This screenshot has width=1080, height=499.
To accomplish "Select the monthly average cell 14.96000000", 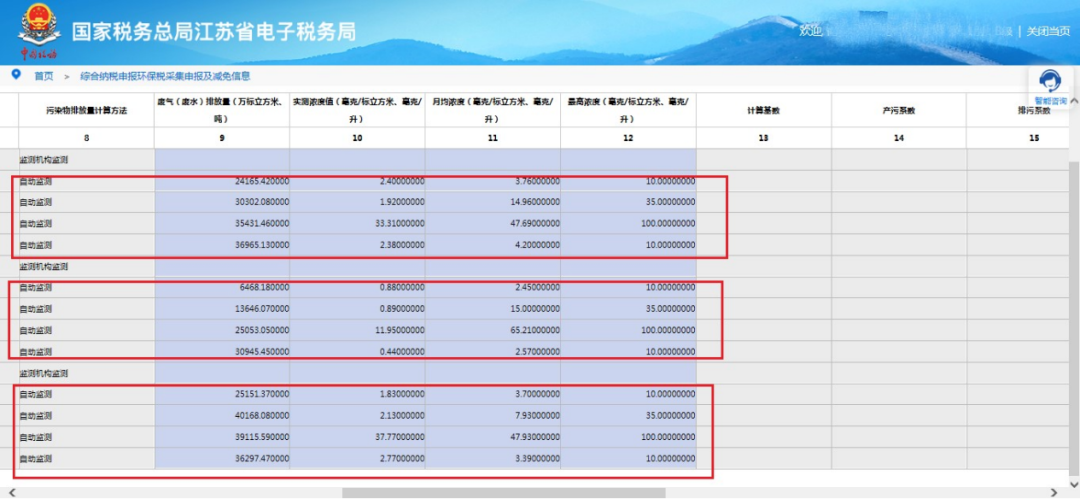I will (492, 203).
